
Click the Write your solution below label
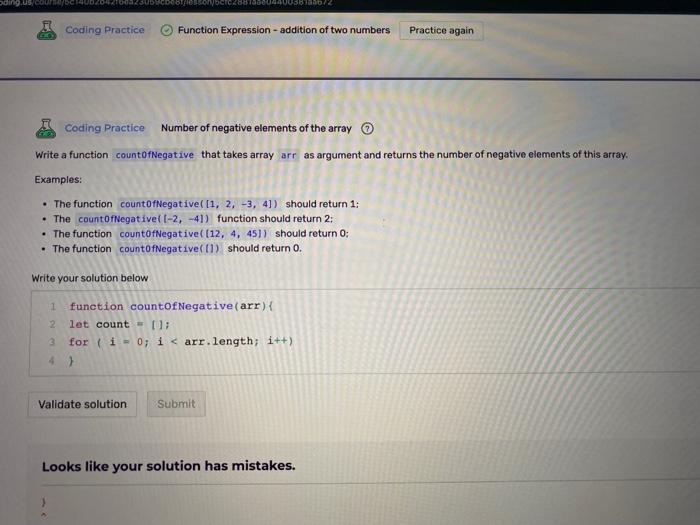90,278
